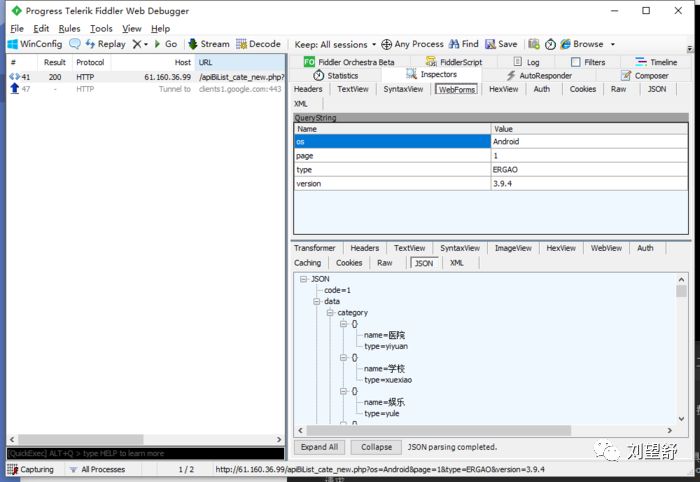700x482 pixels.
Task: Switch to FiddlerScript tab
Action: [x=454, y=62]
